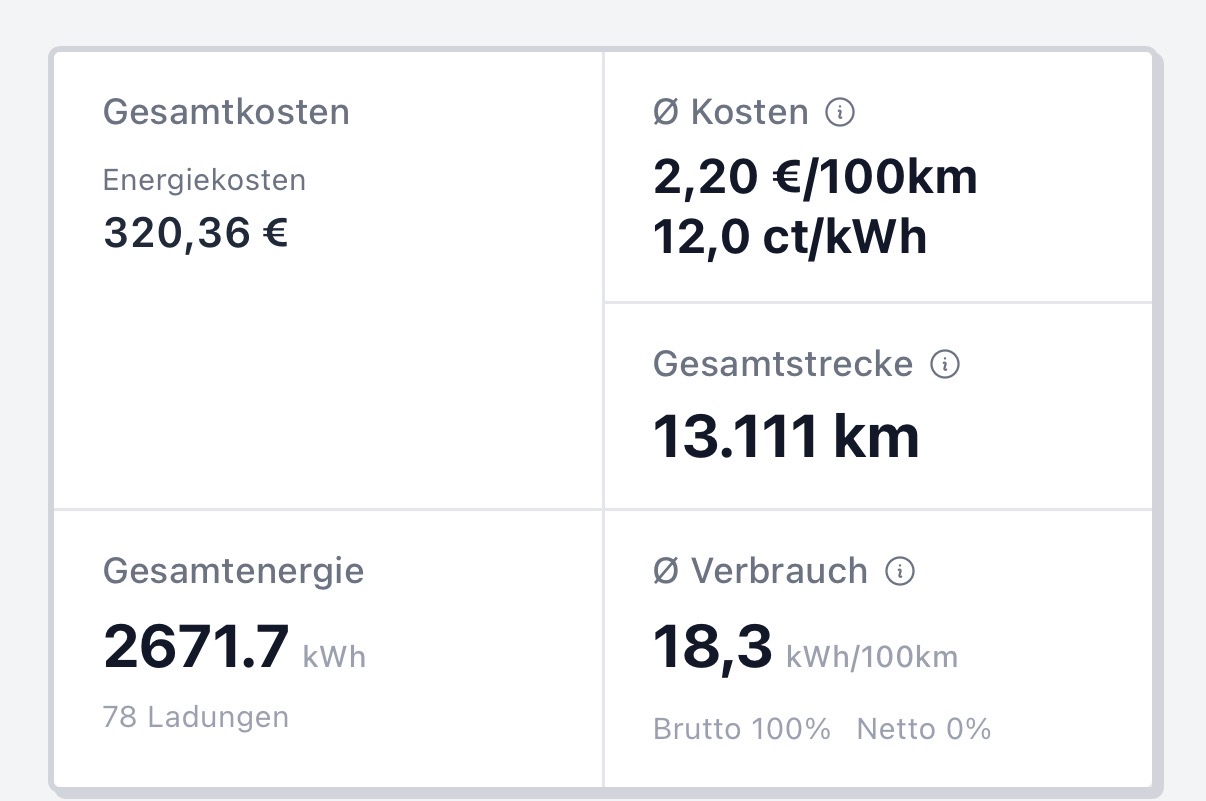Open info icon beside Gesamtstrecke
Viewport: 1206px width, 801px height.
pos(945,364)
